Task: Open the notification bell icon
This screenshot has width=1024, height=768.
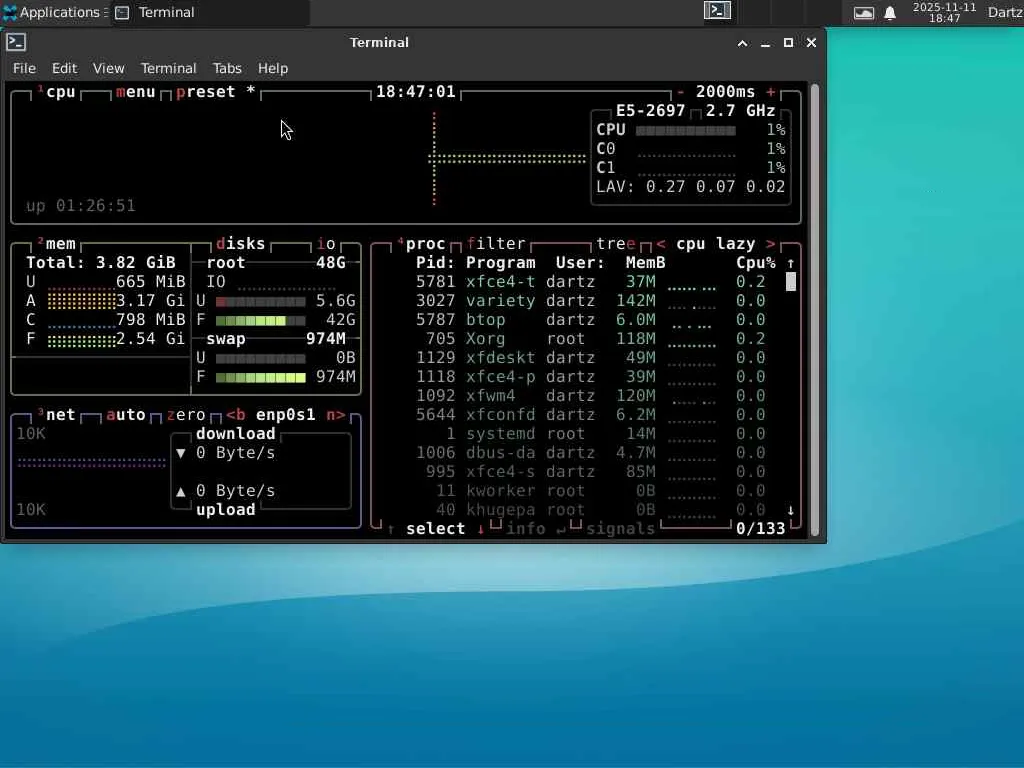Action: pyautogui.click(x=889, y=13)
